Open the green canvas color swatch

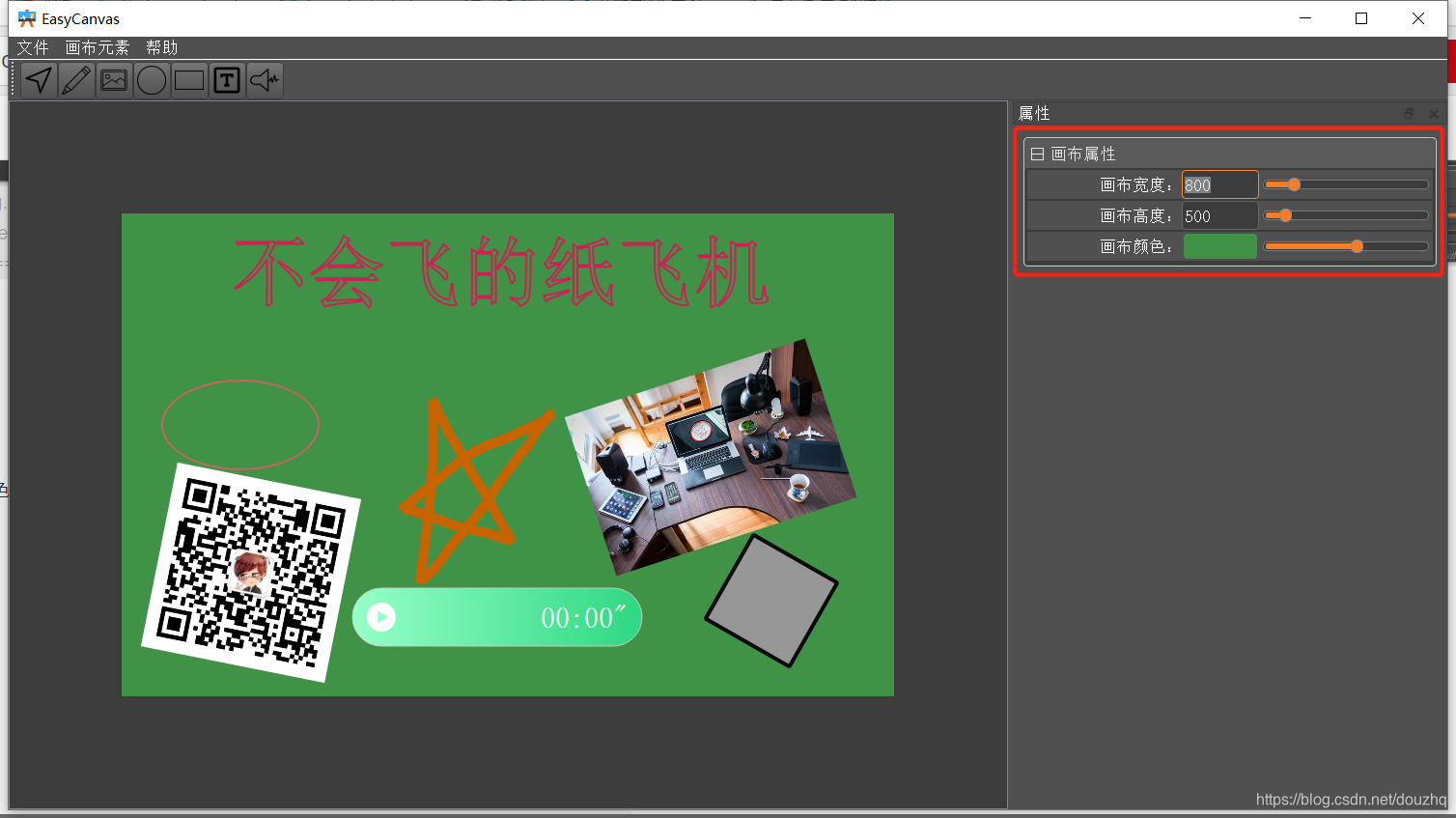1219,246
